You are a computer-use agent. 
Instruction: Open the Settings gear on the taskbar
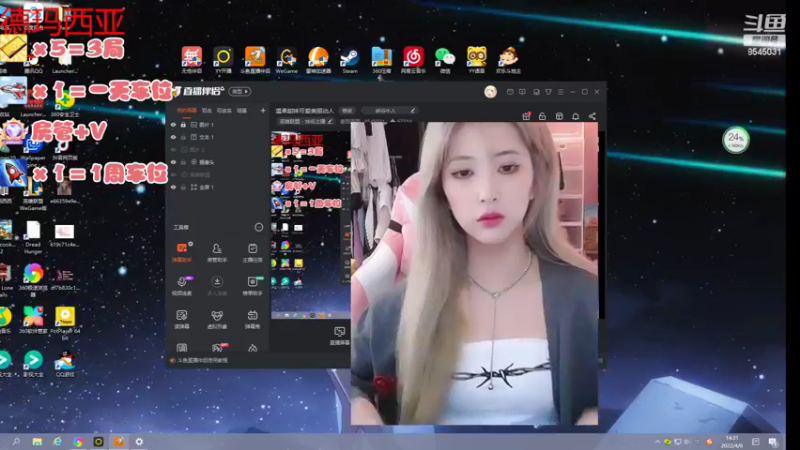pyautogui.click(x=139, y=442)
